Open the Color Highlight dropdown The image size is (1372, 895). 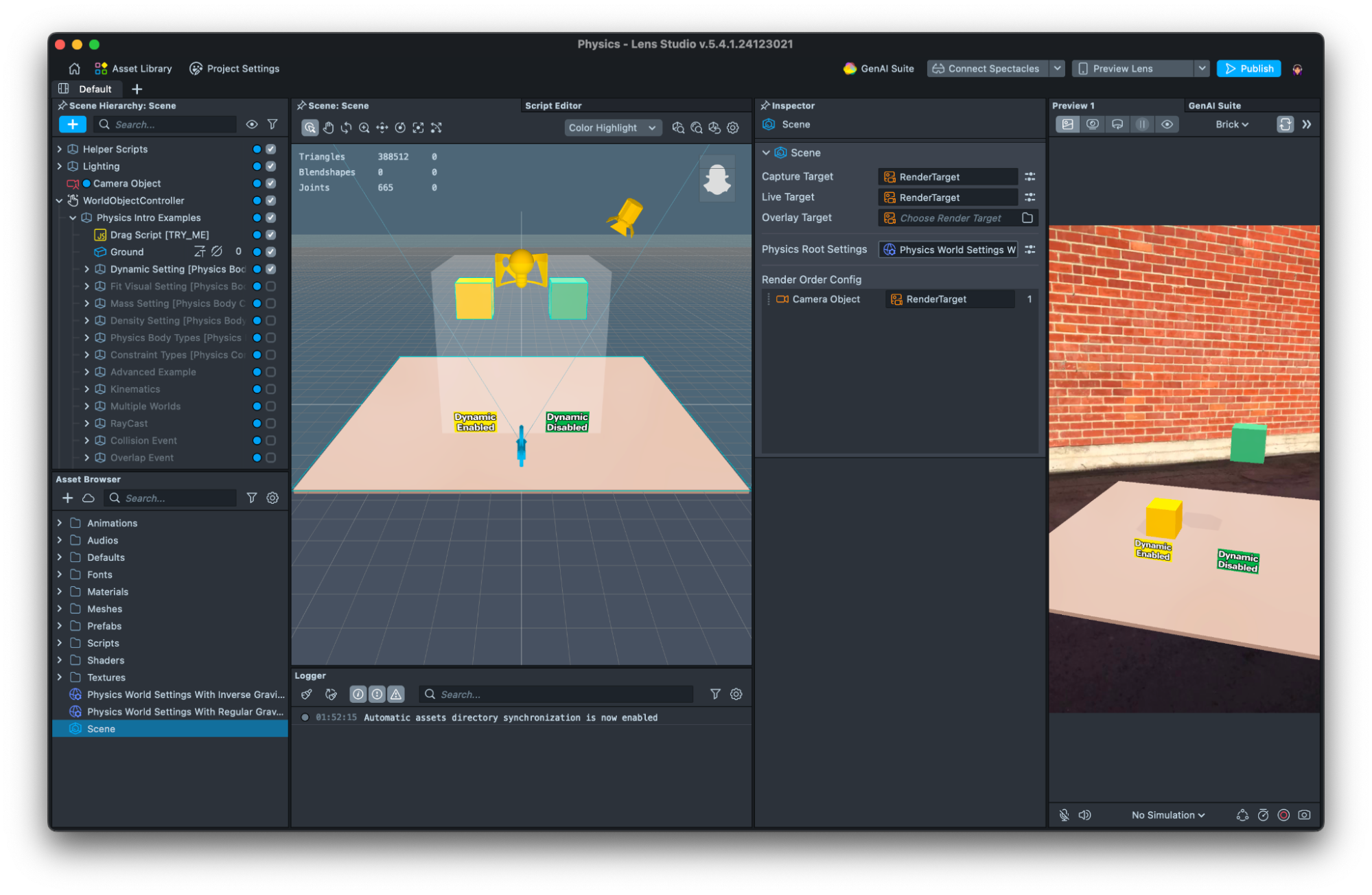pos(612,128)
